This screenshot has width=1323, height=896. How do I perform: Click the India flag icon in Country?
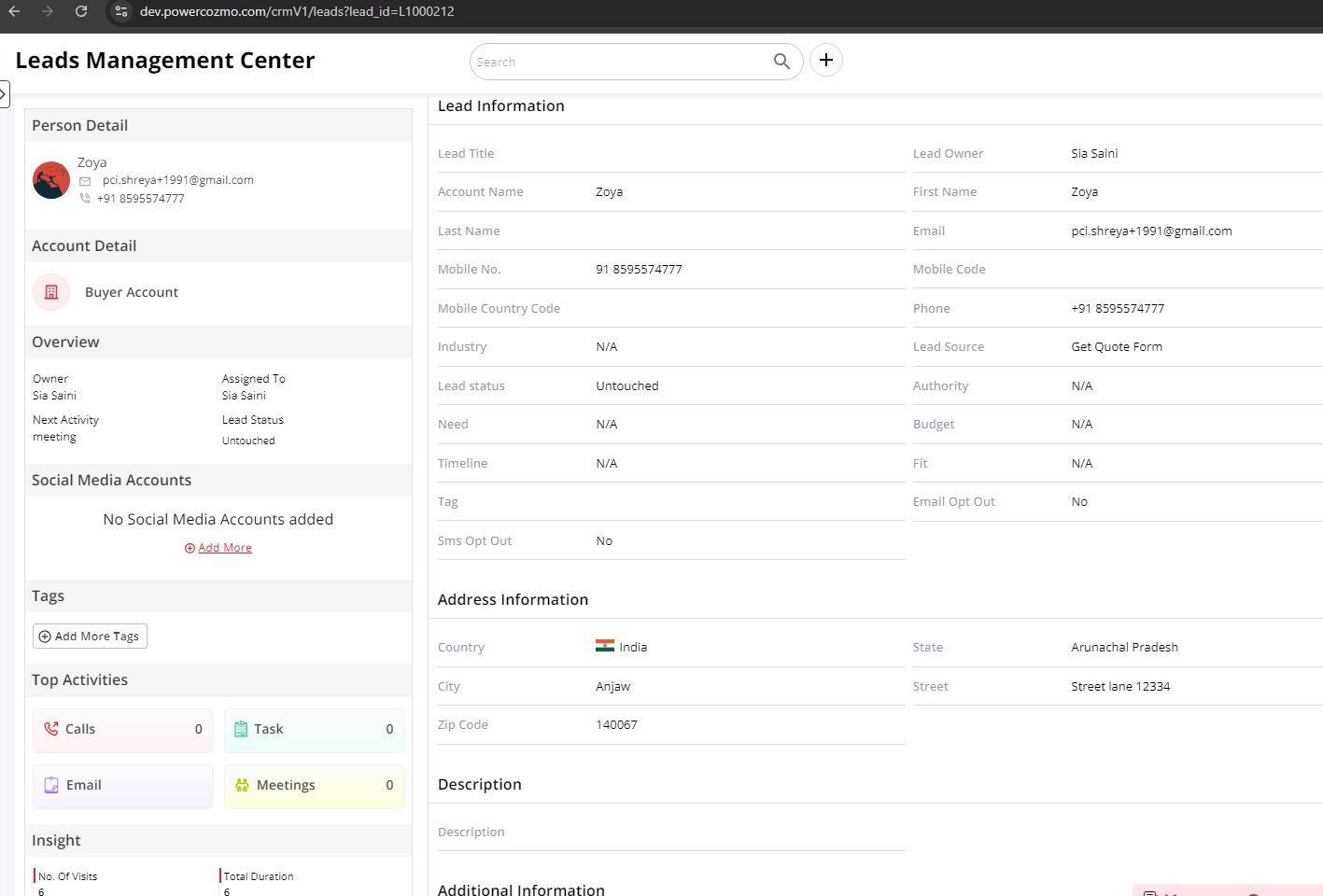tap(605, 646)
